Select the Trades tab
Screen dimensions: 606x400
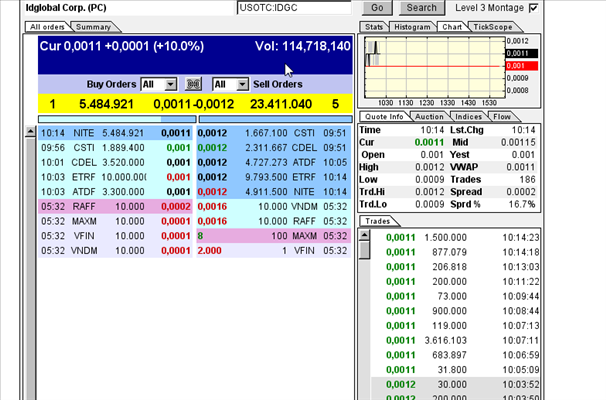click(x=378, y=221)
